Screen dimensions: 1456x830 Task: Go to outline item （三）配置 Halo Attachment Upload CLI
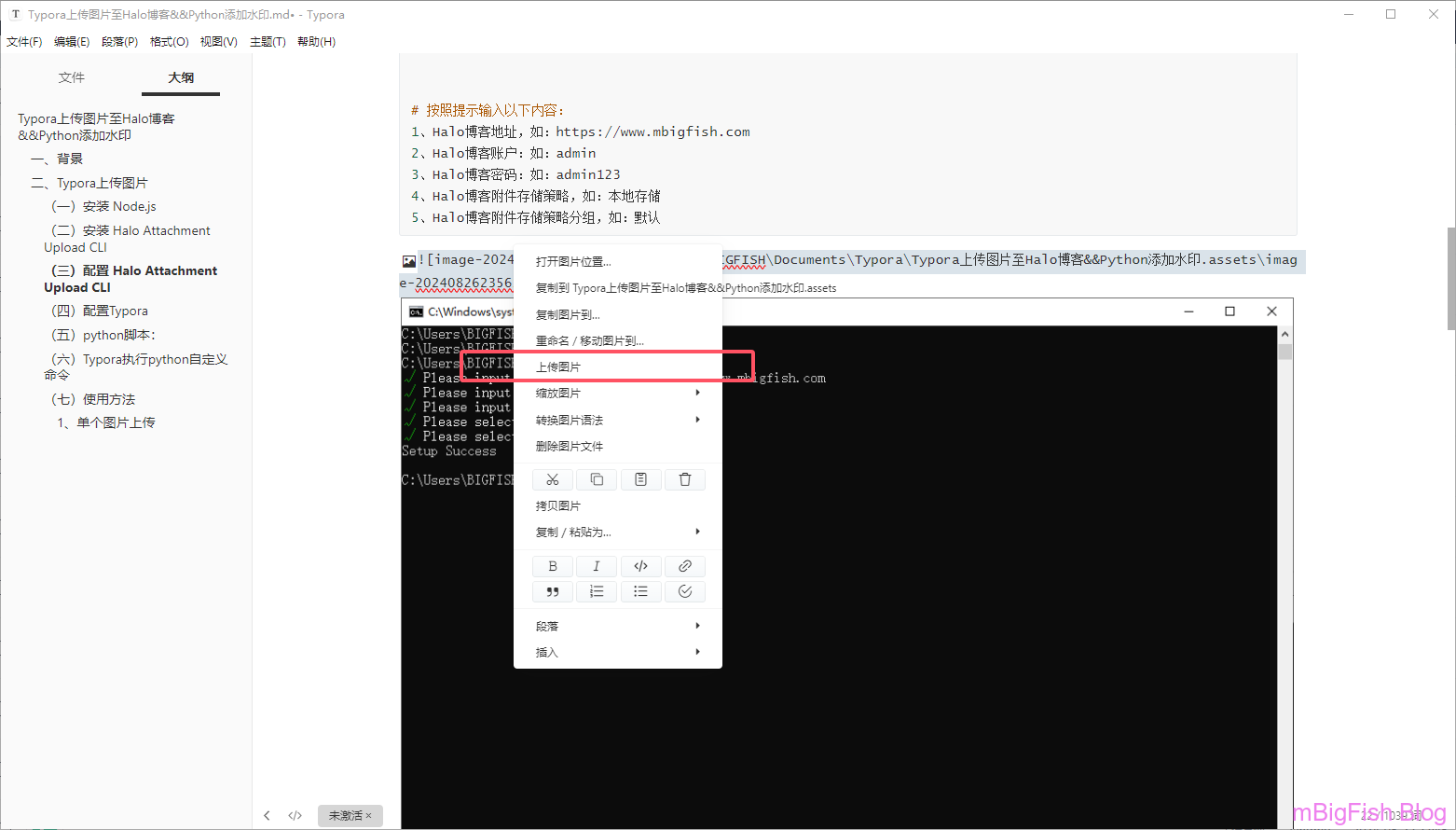[130, 279]
